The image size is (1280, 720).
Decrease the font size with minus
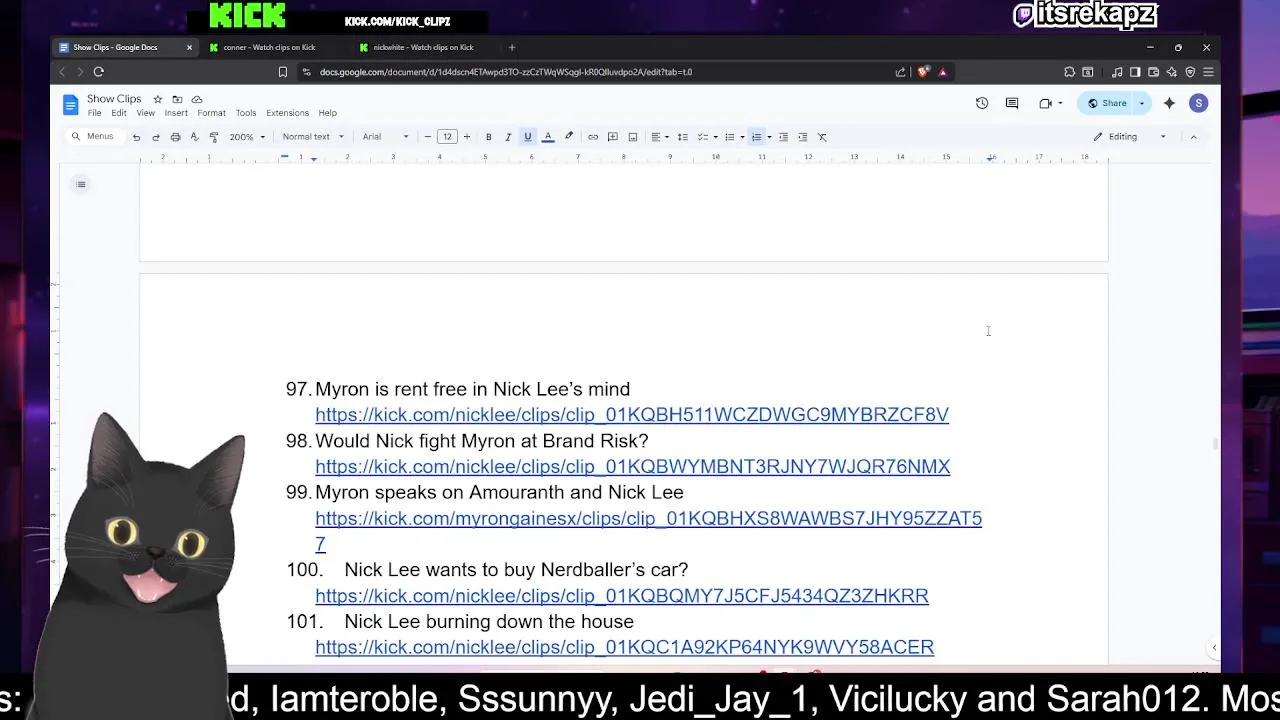tap(428, 137)
